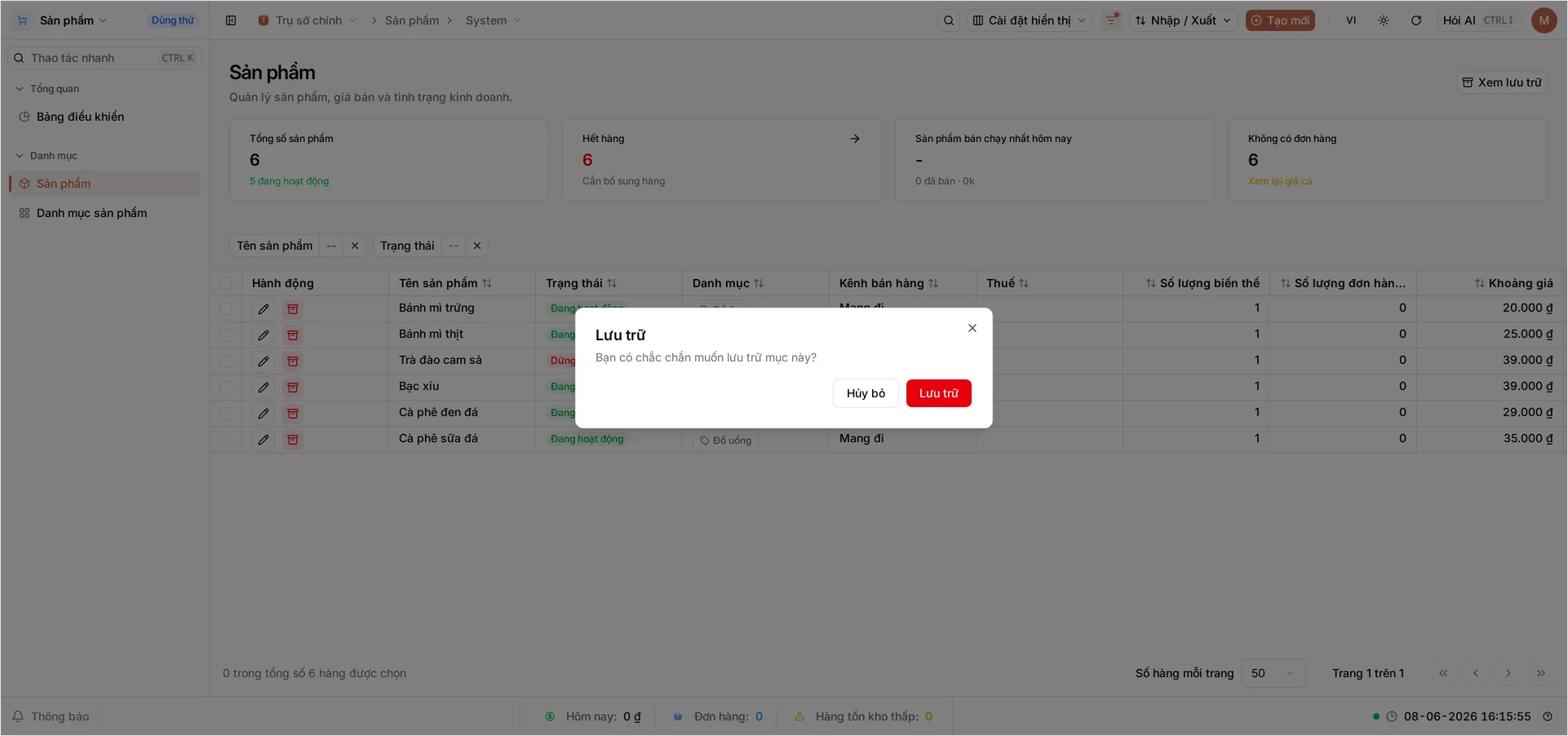Click the Tạo mới button
The image size is (1568, 736).
point(1280,20)
